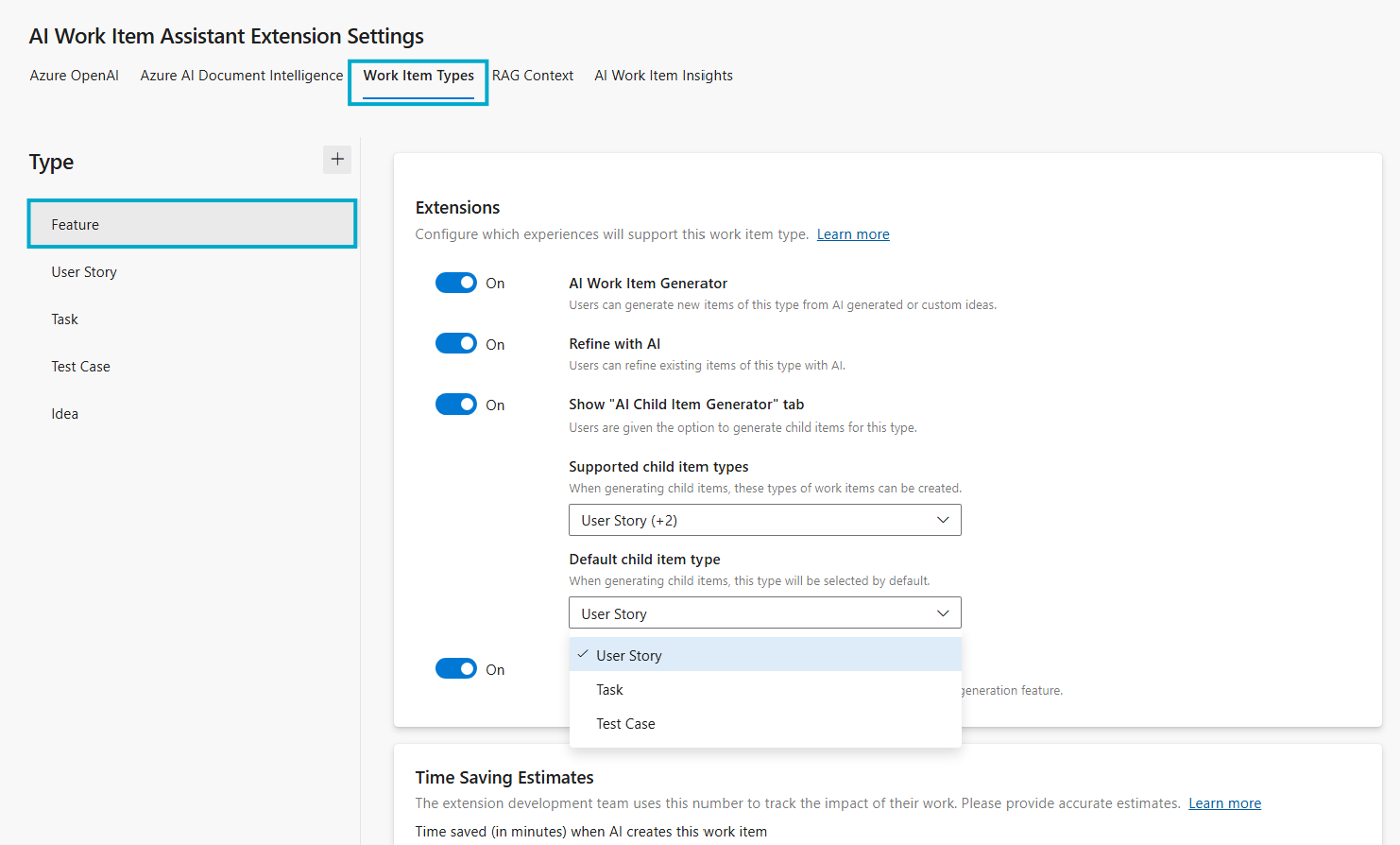Viewport: 1400px width, 845px height.
Task: Open Learn more for Time Saving Estimates
Action: (1224, 802)
